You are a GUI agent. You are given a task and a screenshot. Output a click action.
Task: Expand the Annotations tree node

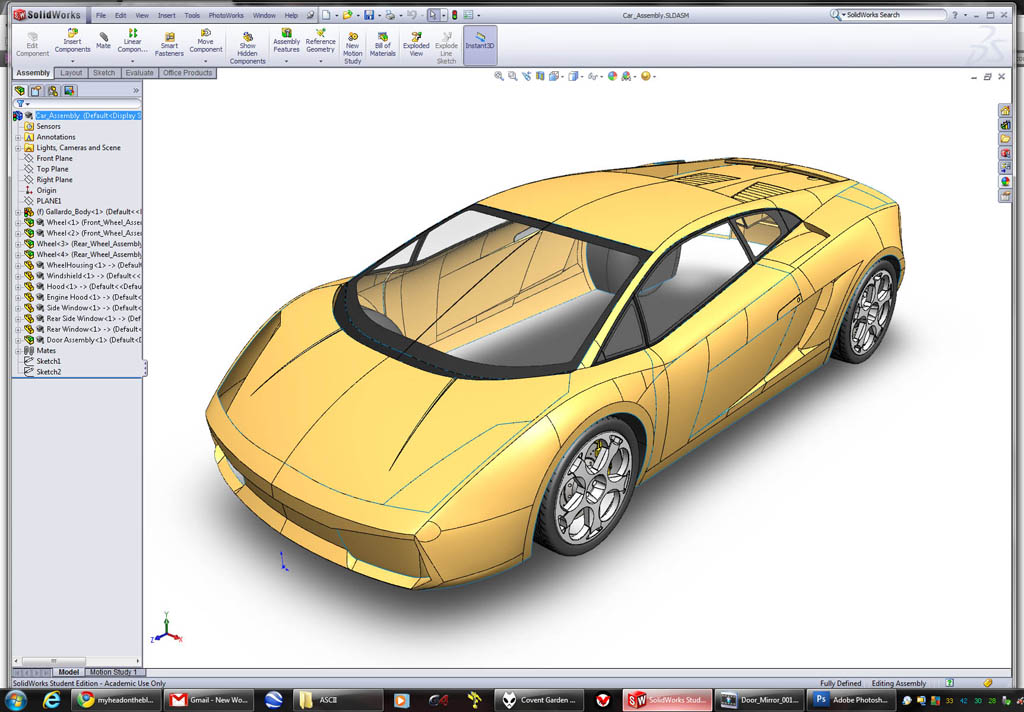tap(18, 137)
